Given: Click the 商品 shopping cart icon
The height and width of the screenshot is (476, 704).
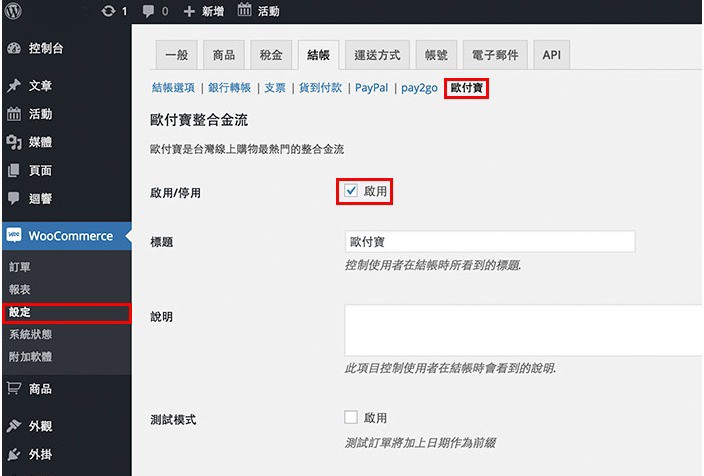Looking at the screenshot, I should coord(14,388).
